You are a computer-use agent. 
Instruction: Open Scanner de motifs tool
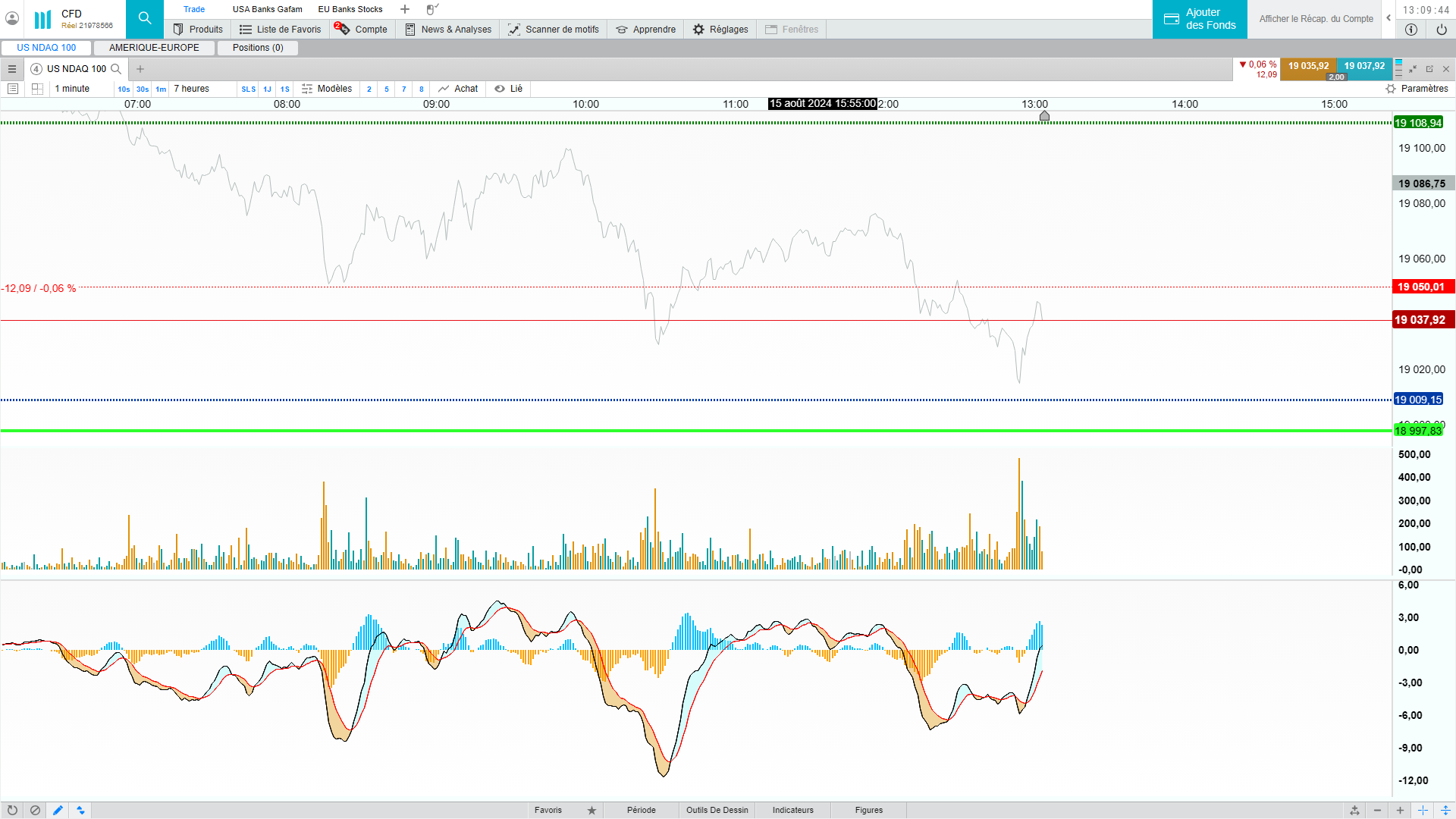(554, 30)
